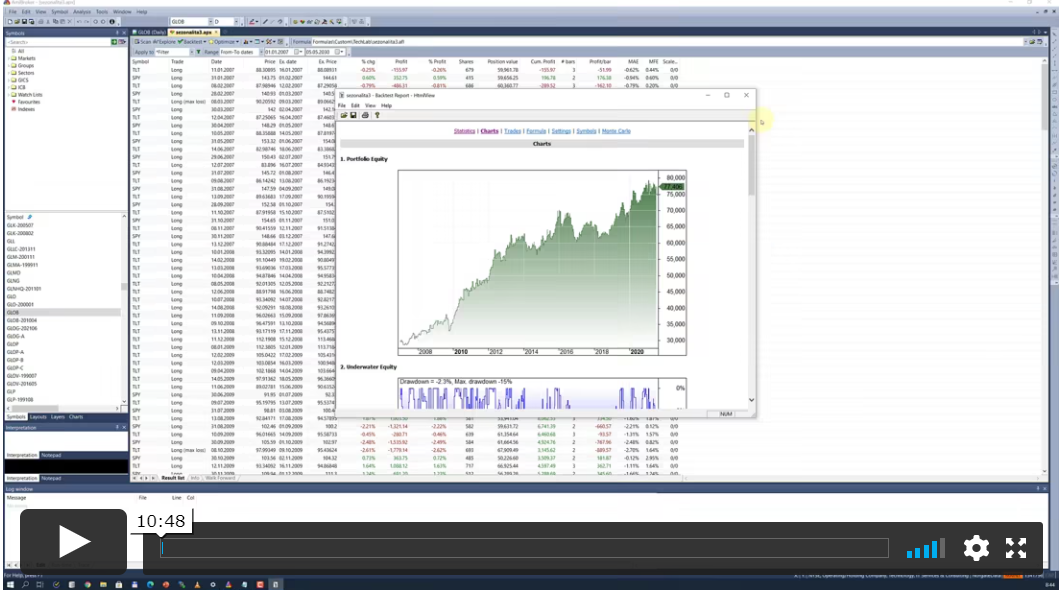
Task: Click the Optimize button
Action: coord(222,42)
